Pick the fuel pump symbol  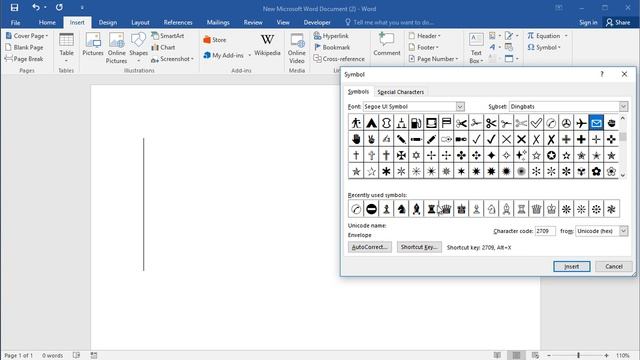pos(416,122)
